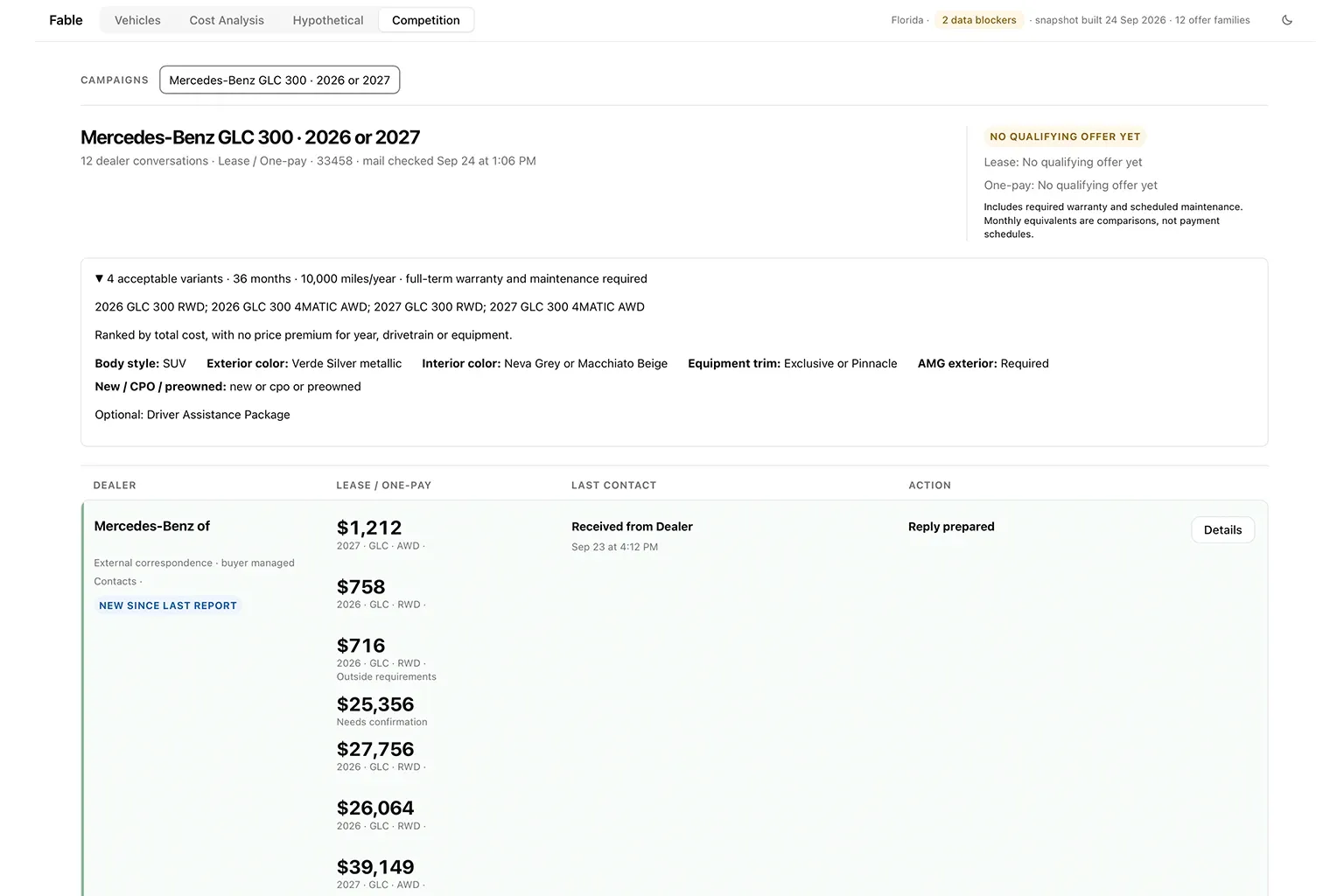Click the Exterior color Verde Silver metallic spec
Screen dimensions: 1344x896
pos(304,363)
